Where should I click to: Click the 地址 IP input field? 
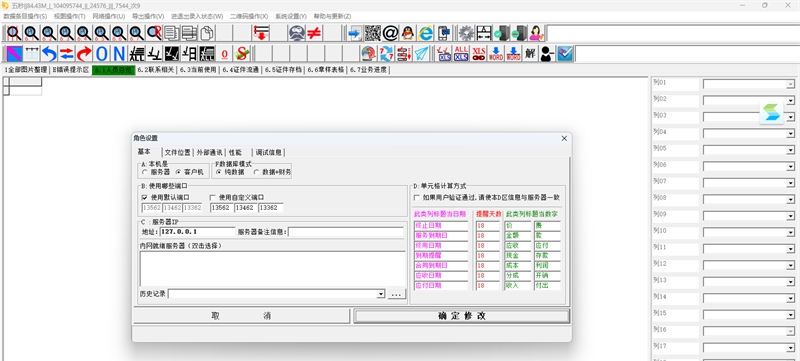coord(197,231)
